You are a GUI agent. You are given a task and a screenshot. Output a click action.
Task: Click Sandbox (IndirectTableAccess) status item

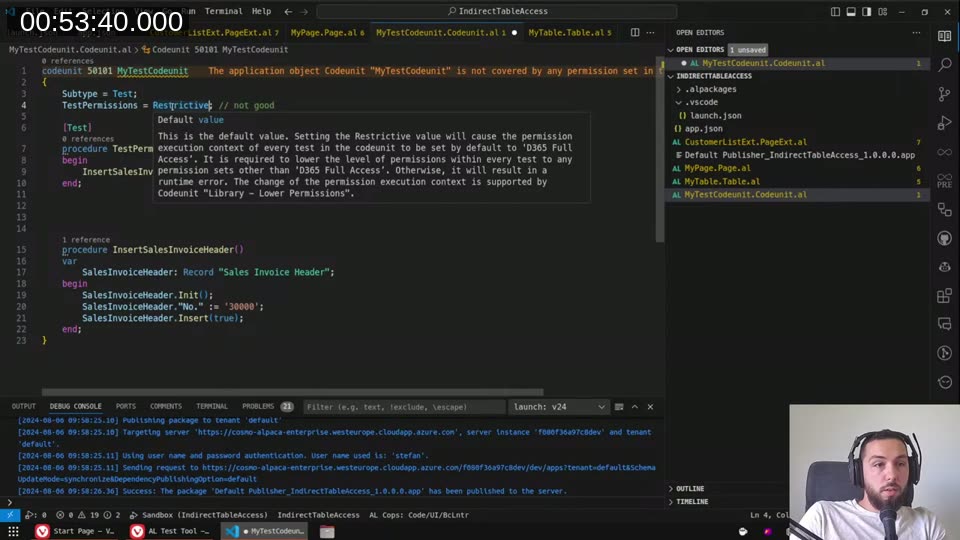(199, 515)
